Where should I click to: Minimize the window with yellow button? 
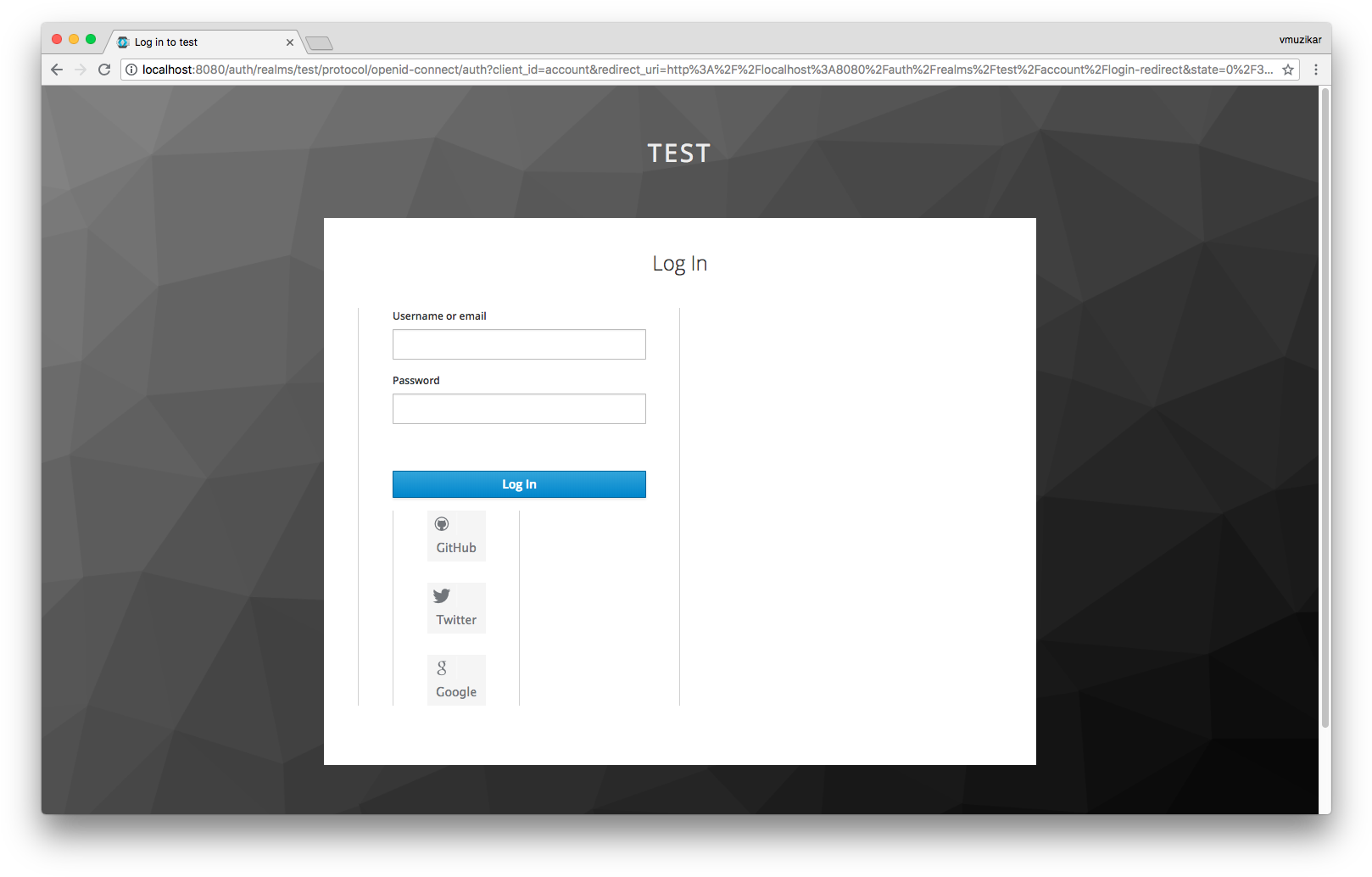pyautogui.click(x=74, y=39)
